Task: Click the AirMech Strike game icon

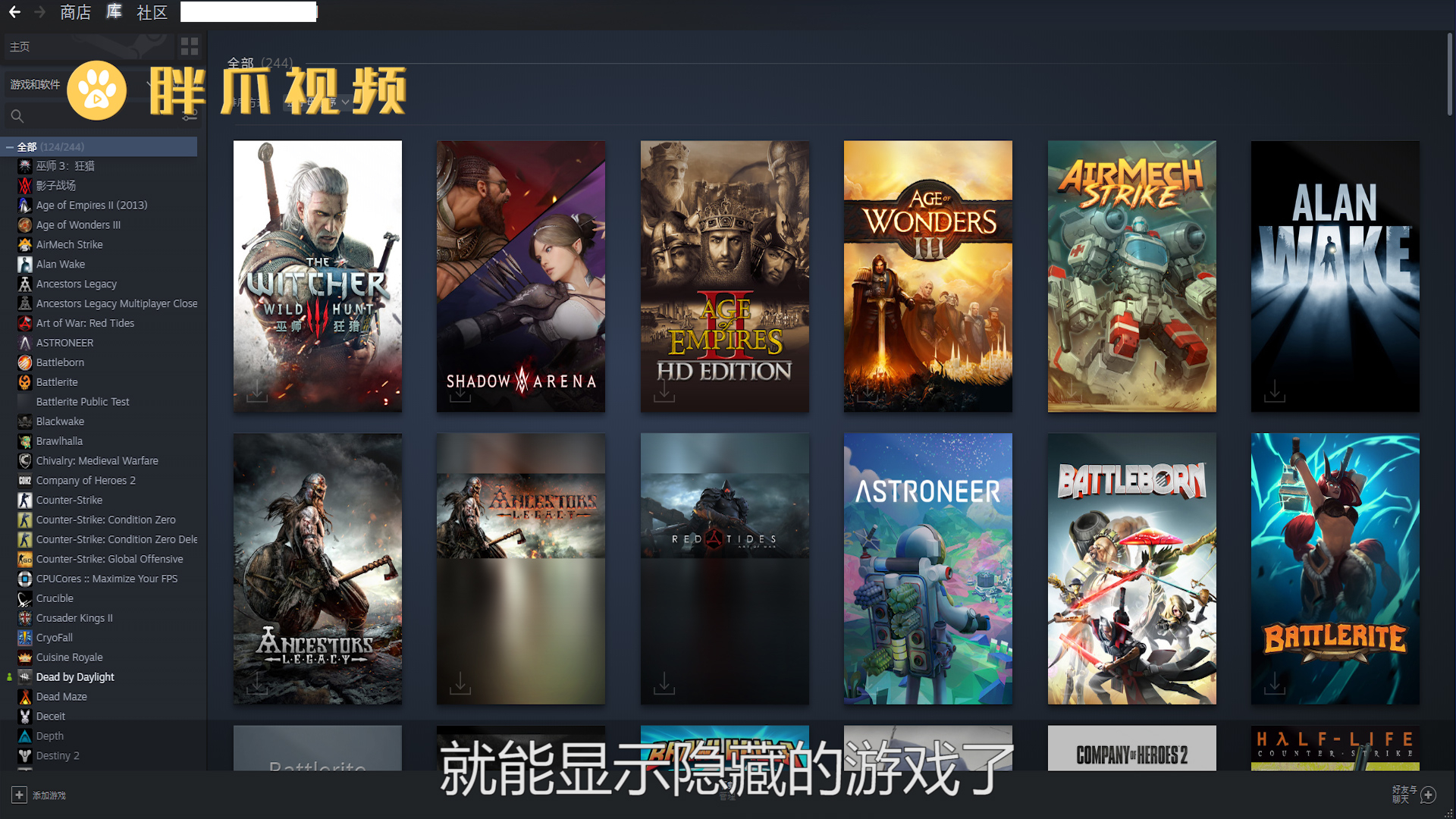Action: click(x=1132, y=276)
